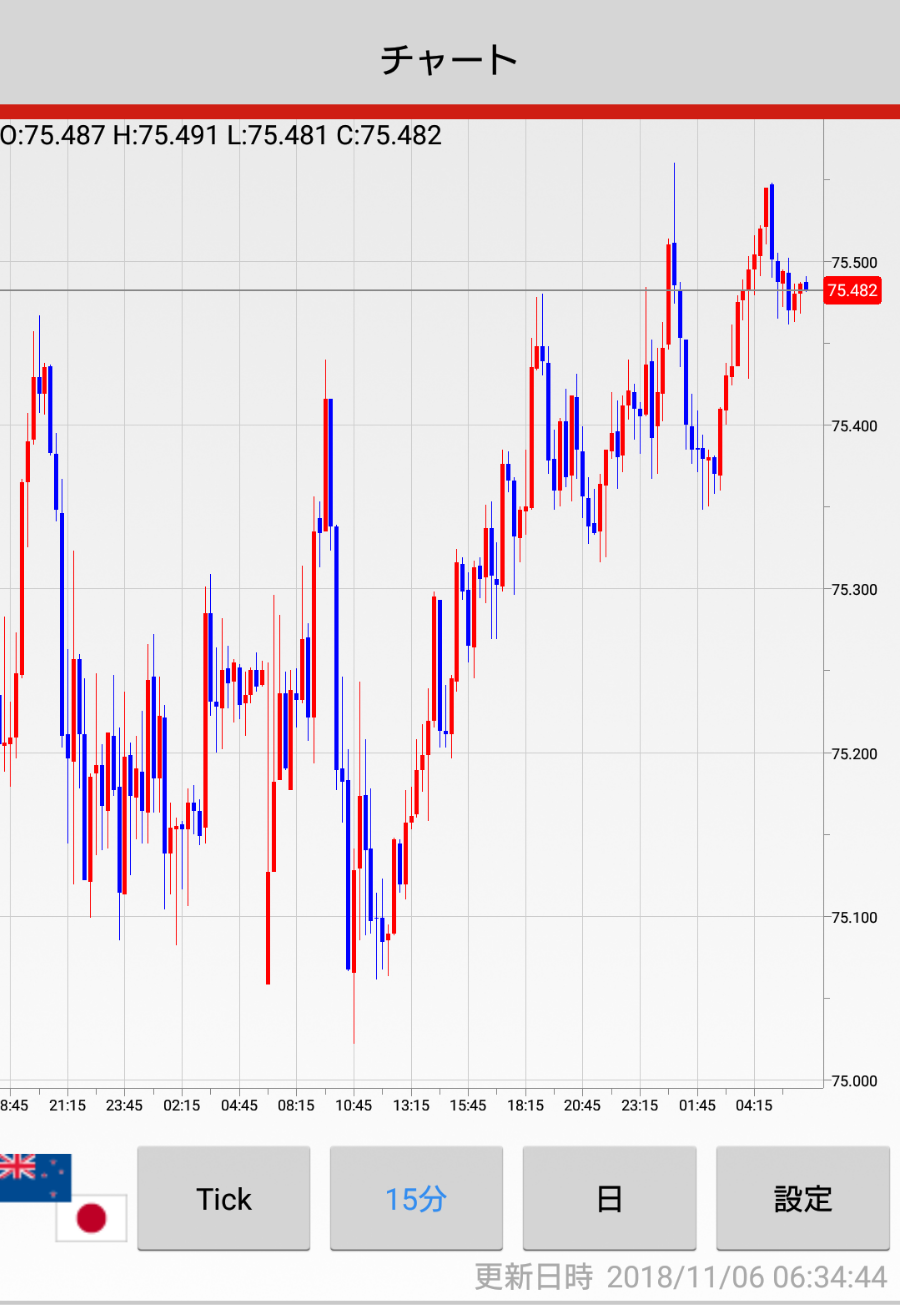Switch to the Tick chart
Image resolution: width=900 pixels, height=1305 pixels.
coord(223,1198)
